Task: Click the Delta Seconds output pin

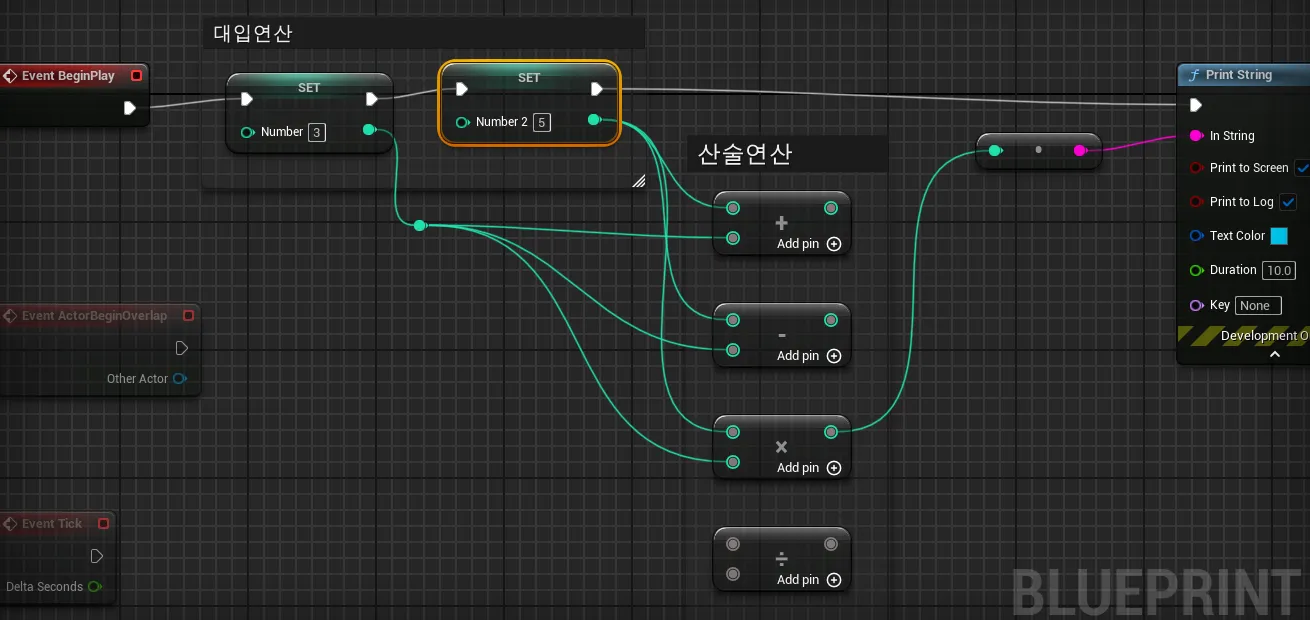Action: [95, 587]
